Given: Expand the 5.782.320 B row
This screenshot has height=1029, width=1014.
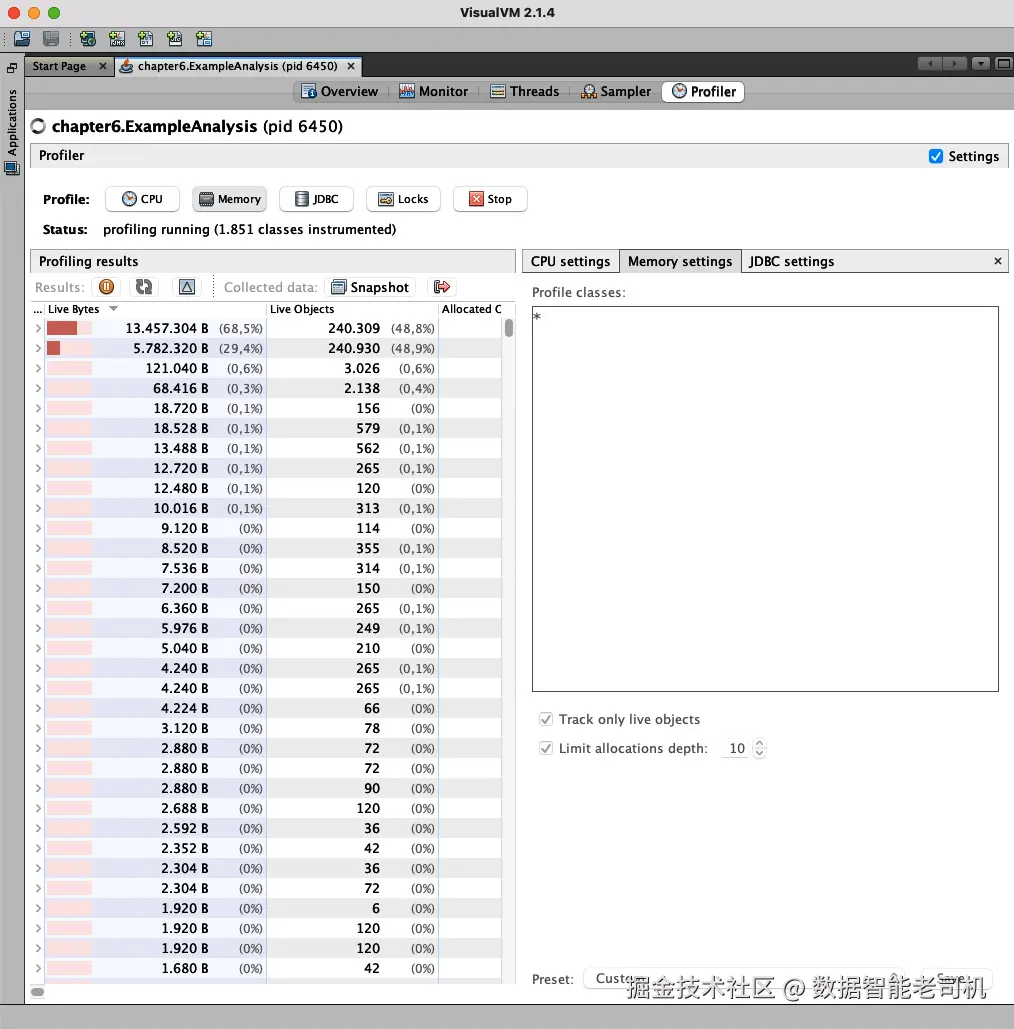Looking at the screenshot, I should [x=38, y=348].
